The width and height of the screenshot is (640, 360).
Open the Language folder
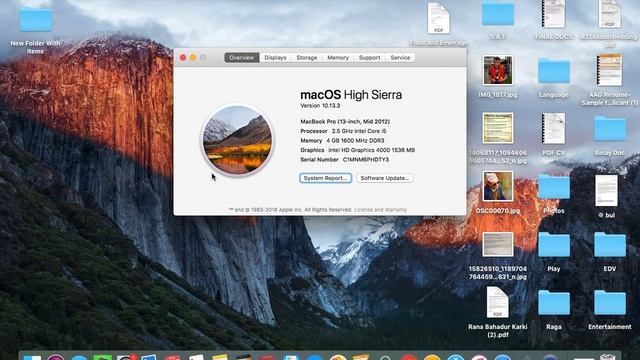coord(553,71)
